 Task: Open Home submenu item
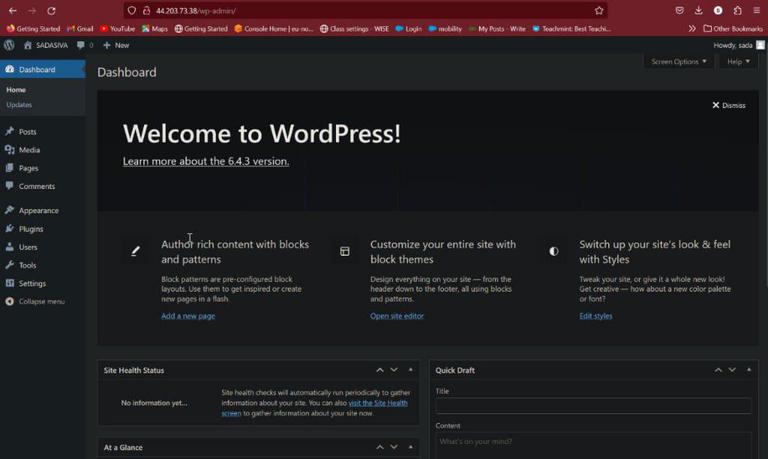pos(16,90)
